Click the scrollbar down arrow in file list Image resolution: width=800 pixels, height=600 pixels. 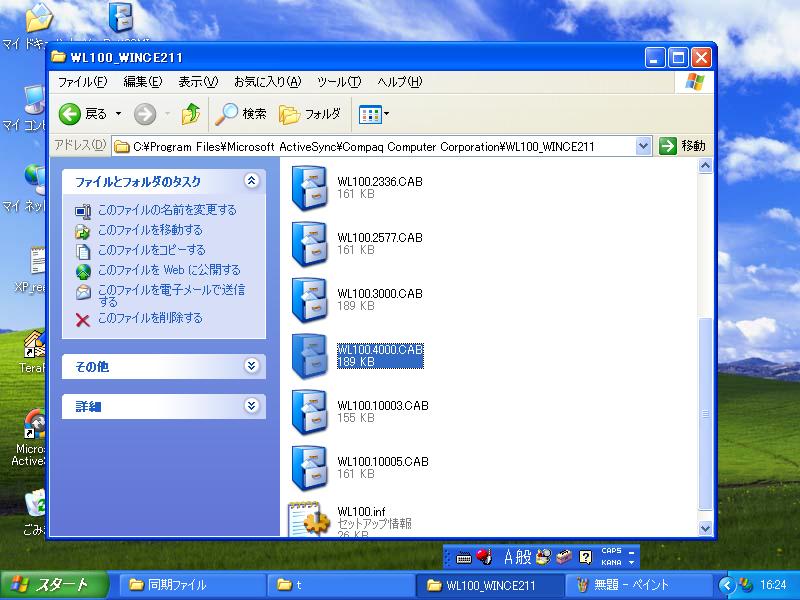click(x=705, y=529)
